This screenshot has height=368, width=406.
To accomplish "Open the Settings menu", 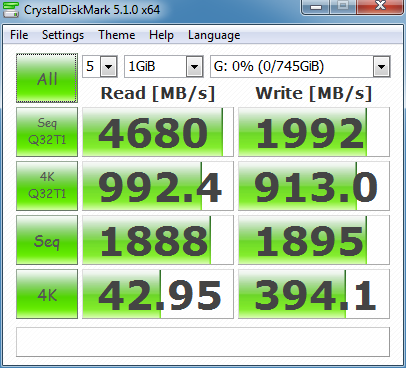I will (63, 35).
